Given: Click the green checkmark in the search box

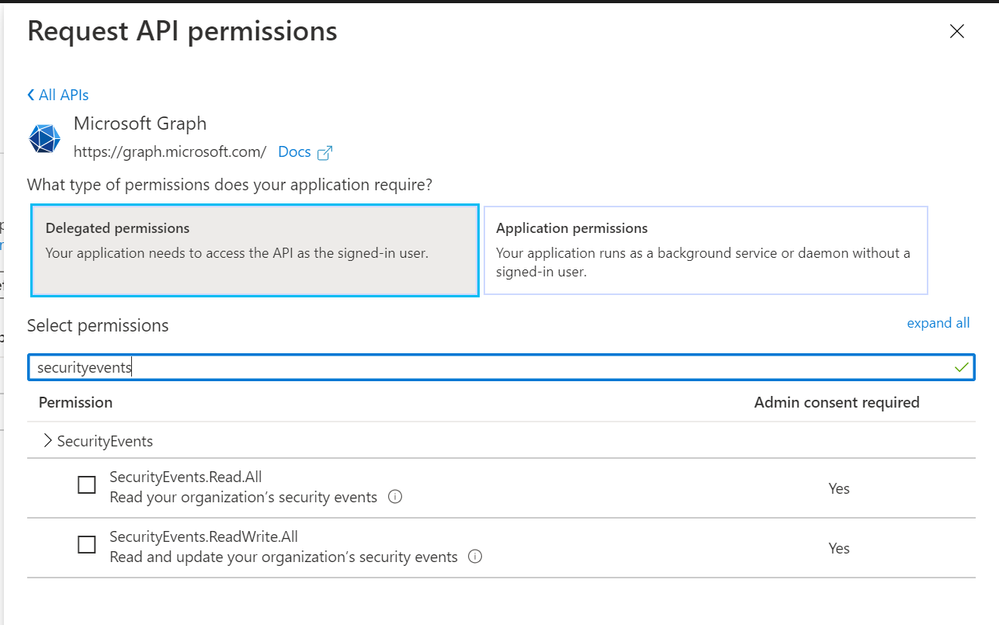Looking at the screenshot, I should click(x=961, y=367).
